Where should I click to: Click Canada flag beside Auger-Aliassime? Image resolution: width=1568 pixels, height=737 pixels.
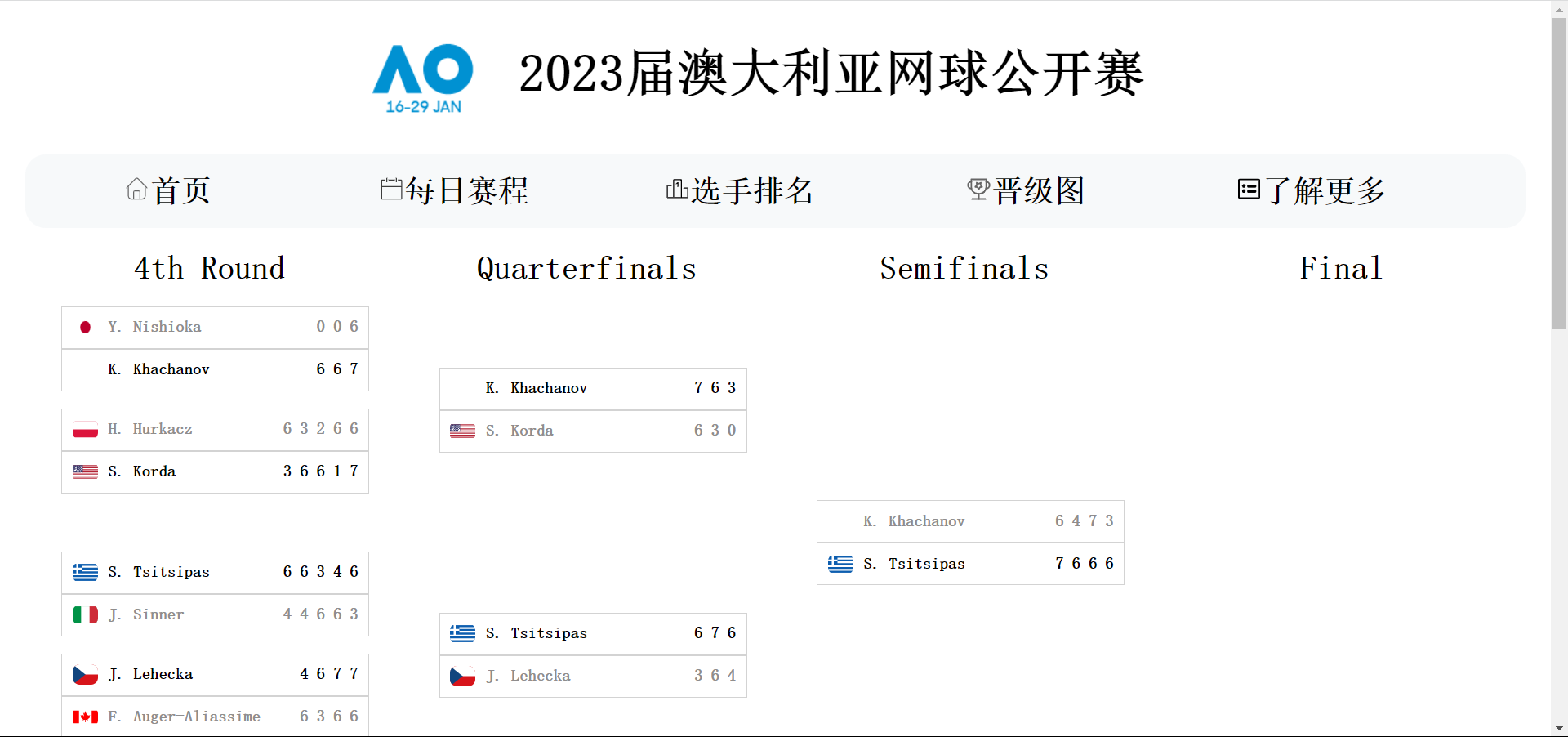tap(85, 717)
